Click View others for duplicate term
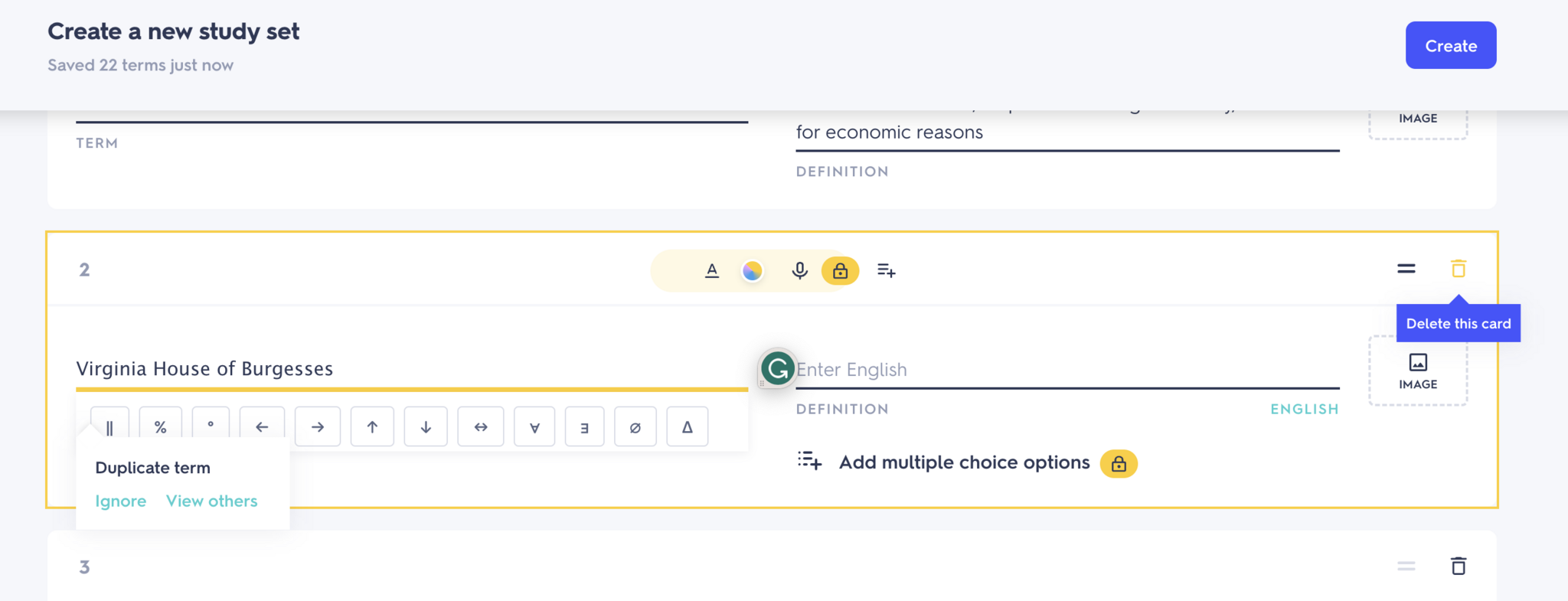 pyautogui.click(x=211, y=501)
